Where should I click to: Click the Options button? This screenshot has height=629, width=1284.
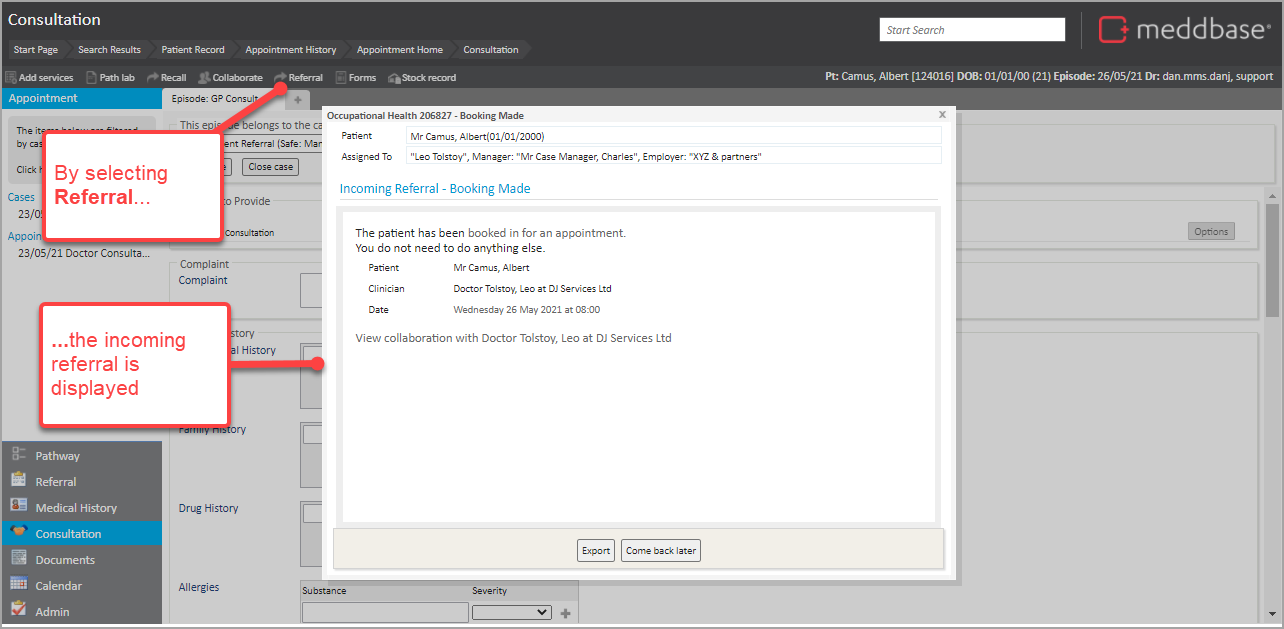tap(1210, 231)
